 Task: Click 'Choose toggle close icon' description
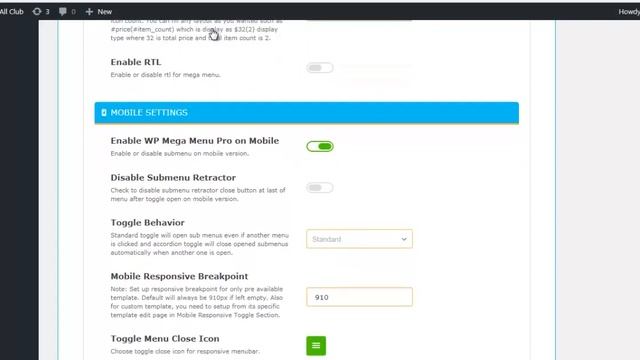(x=185, y=351)
